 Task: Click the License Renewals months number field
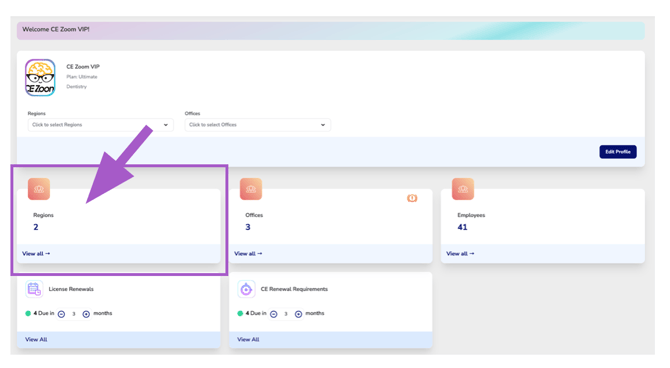click(73, 314)
